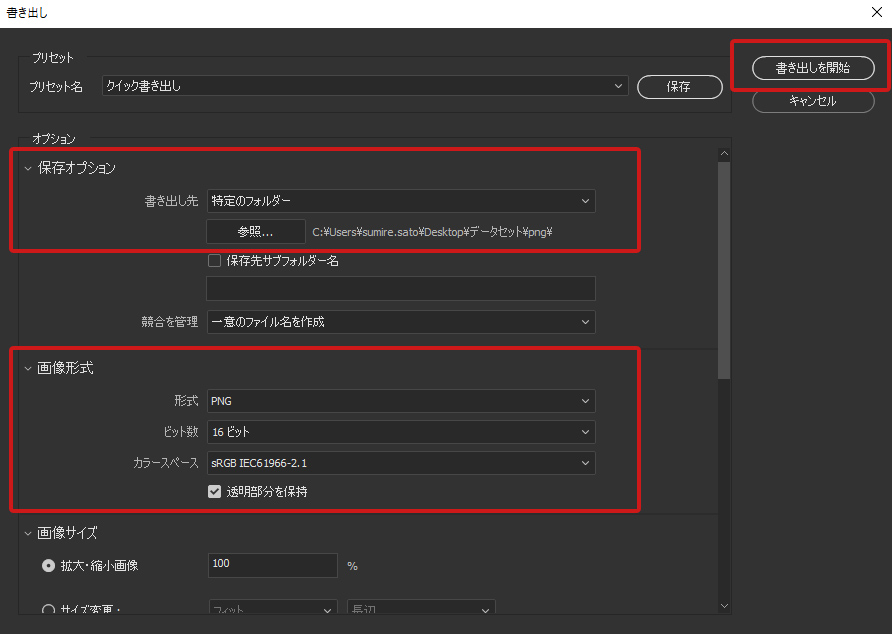892x634 pixels.
Task: Click the options panel scrollbar thumb
Action: [724, 271]
